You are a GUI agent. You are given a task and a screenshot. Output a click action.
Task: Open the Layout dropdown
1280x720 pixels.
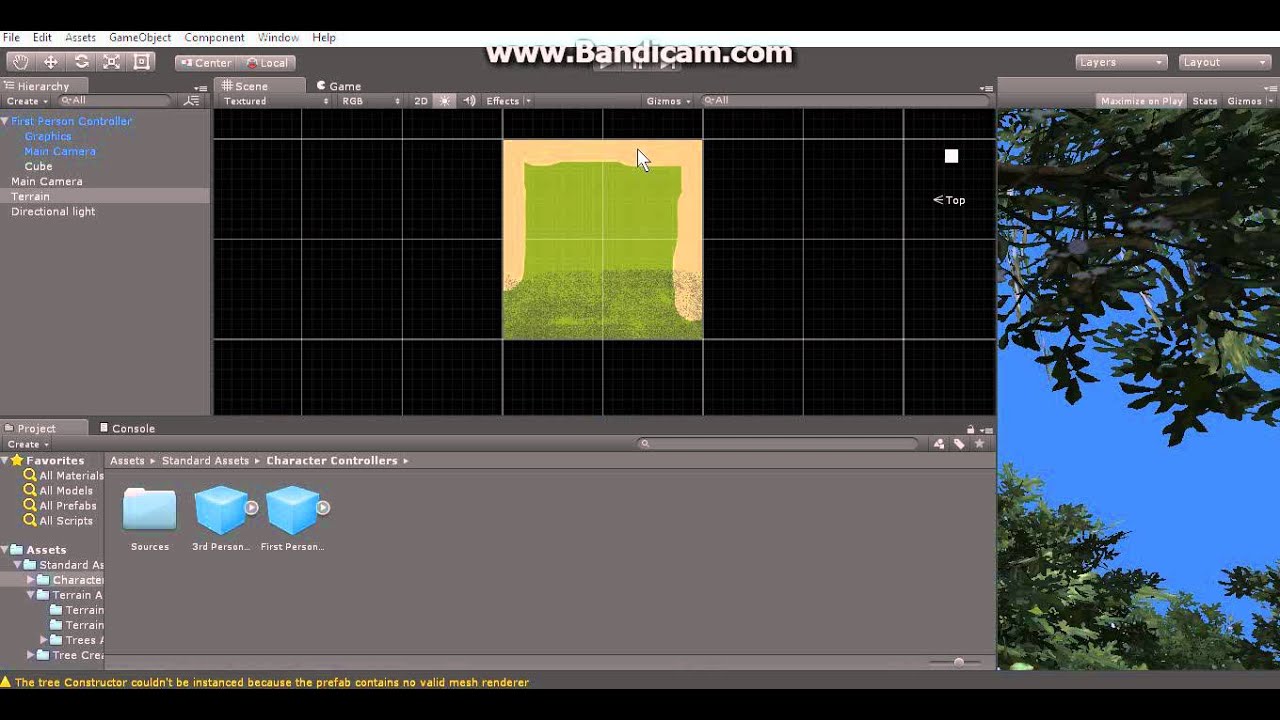[x=1224, y=62]
